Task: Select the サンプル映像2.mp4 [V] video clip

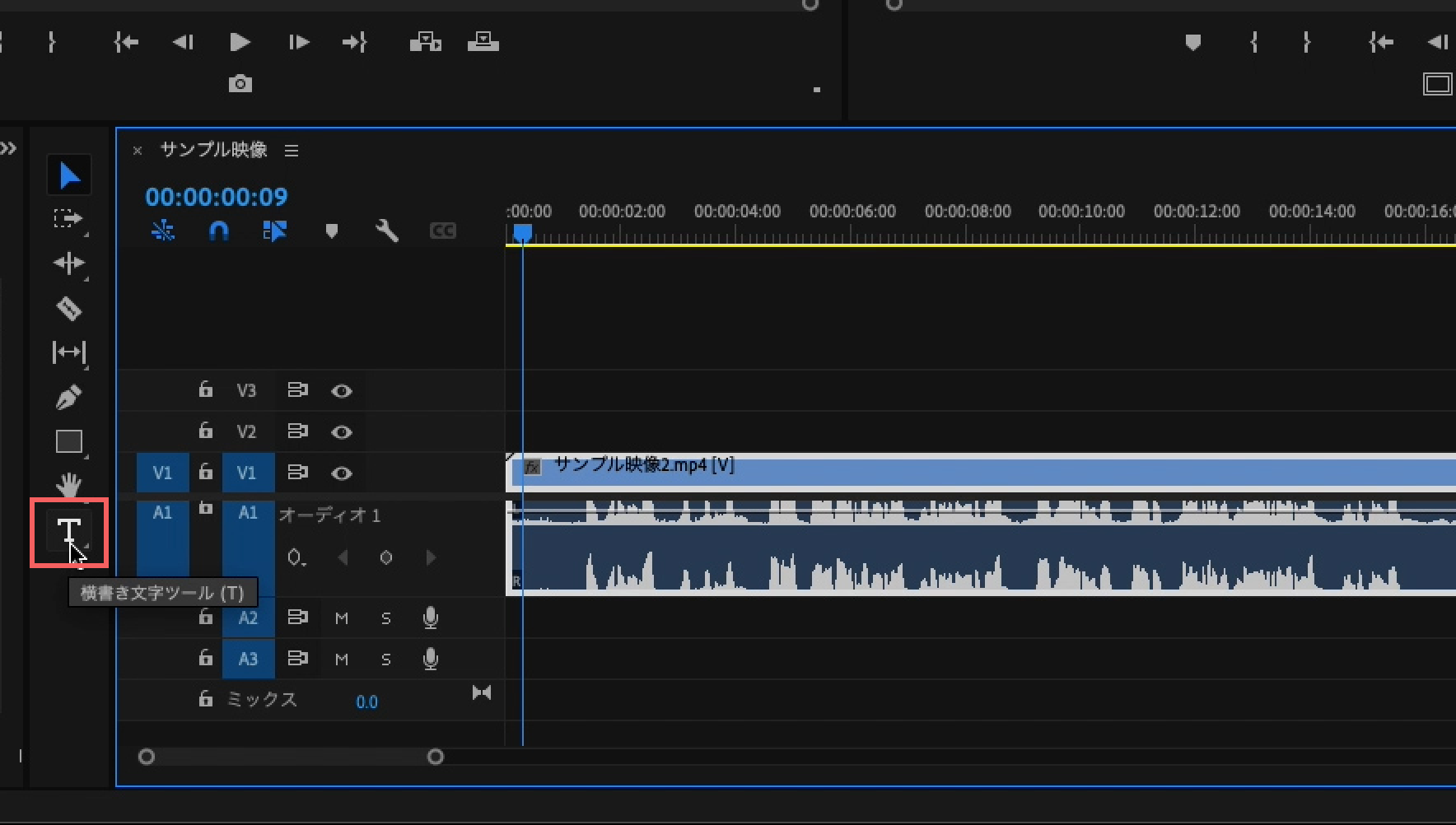Action: (x=981, y=473)
